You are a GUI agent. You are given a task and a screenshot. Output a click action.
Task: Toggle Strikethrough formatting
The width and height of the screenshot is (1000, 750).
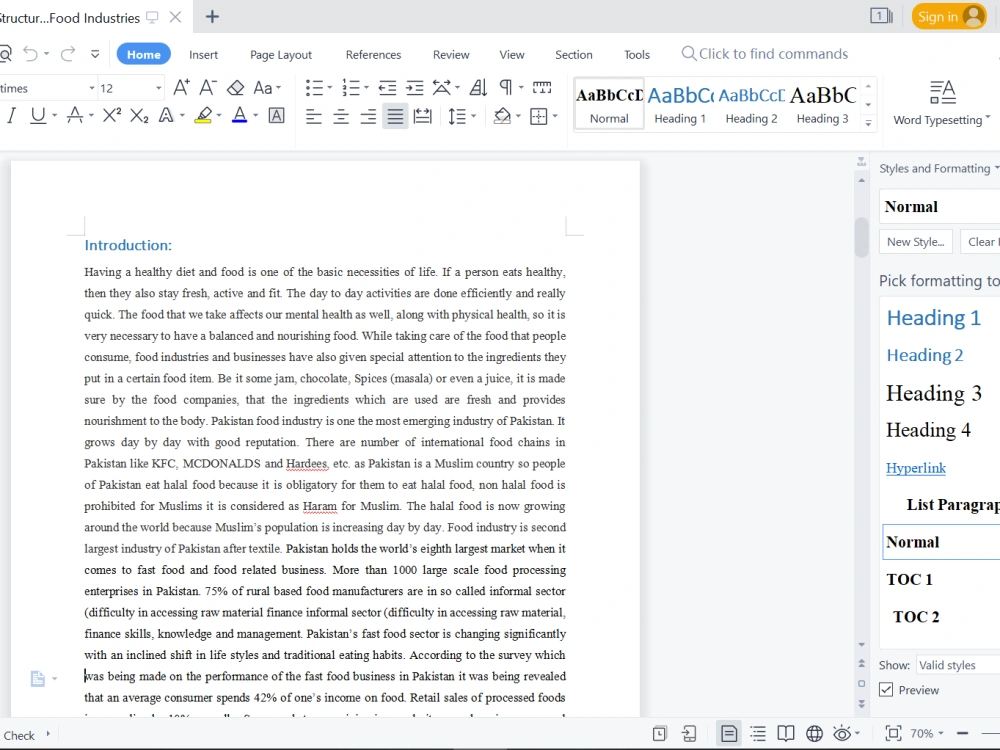tap(75, 115)
